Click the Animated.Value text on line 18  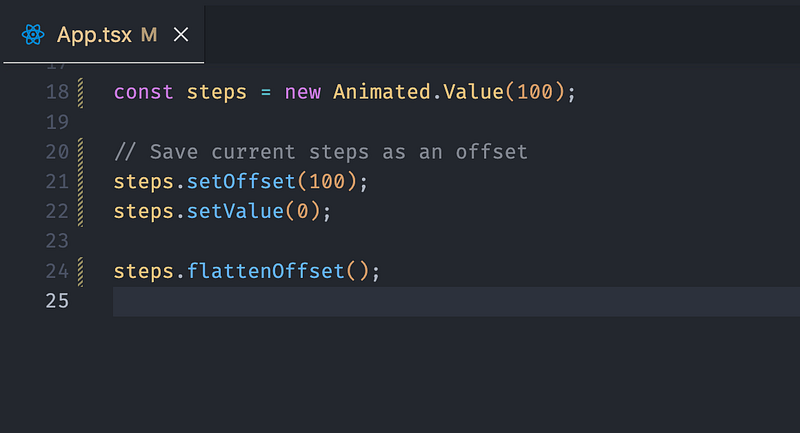point(418,92)
